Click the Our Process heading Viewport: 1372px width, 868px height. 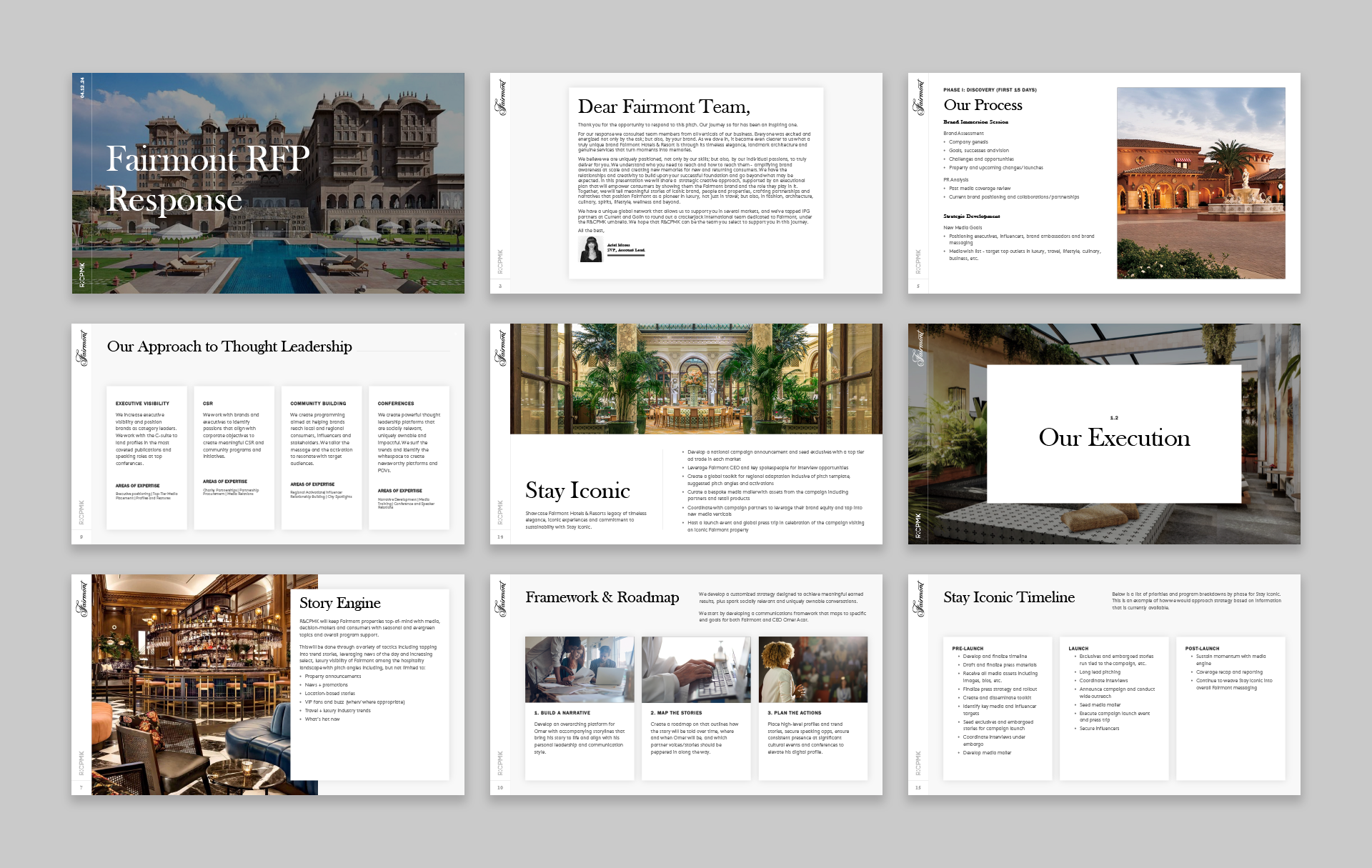point(983,105)
